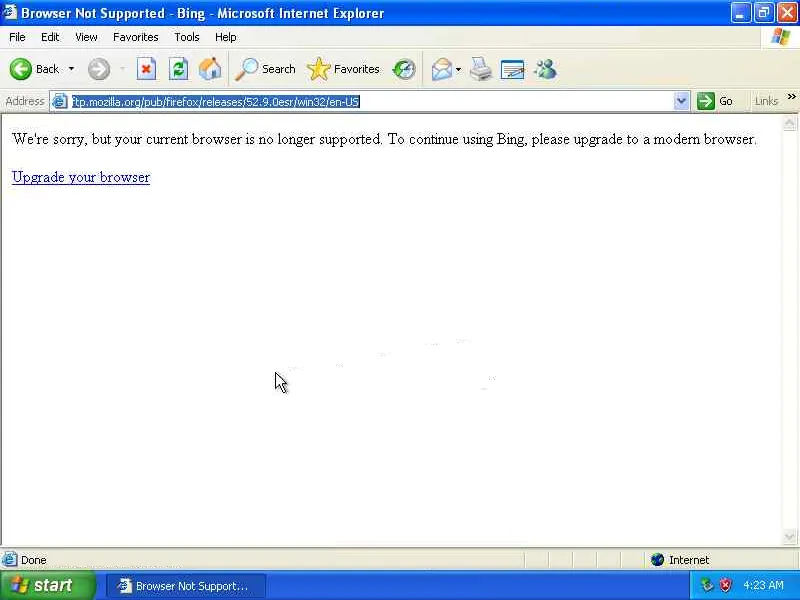Open the Search pane magnifier button
Screen dimensions: 800x600
pos(265,69)
